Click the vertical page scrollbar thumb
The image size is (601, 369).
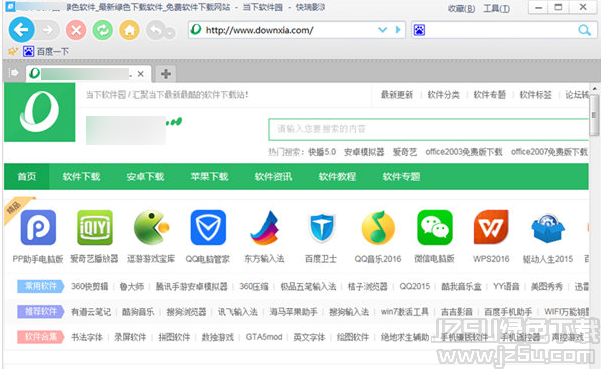594,115
